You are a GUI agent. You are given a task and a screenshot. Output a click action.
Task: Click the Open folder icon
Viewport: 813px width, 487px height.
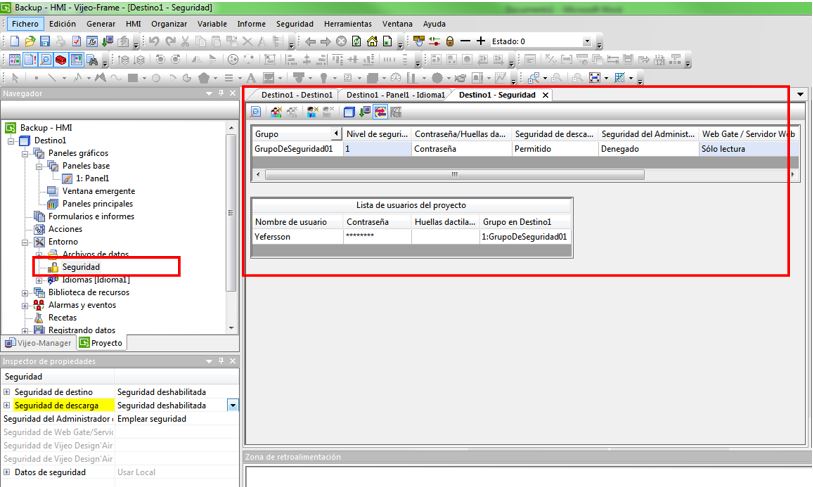[30, 41]
